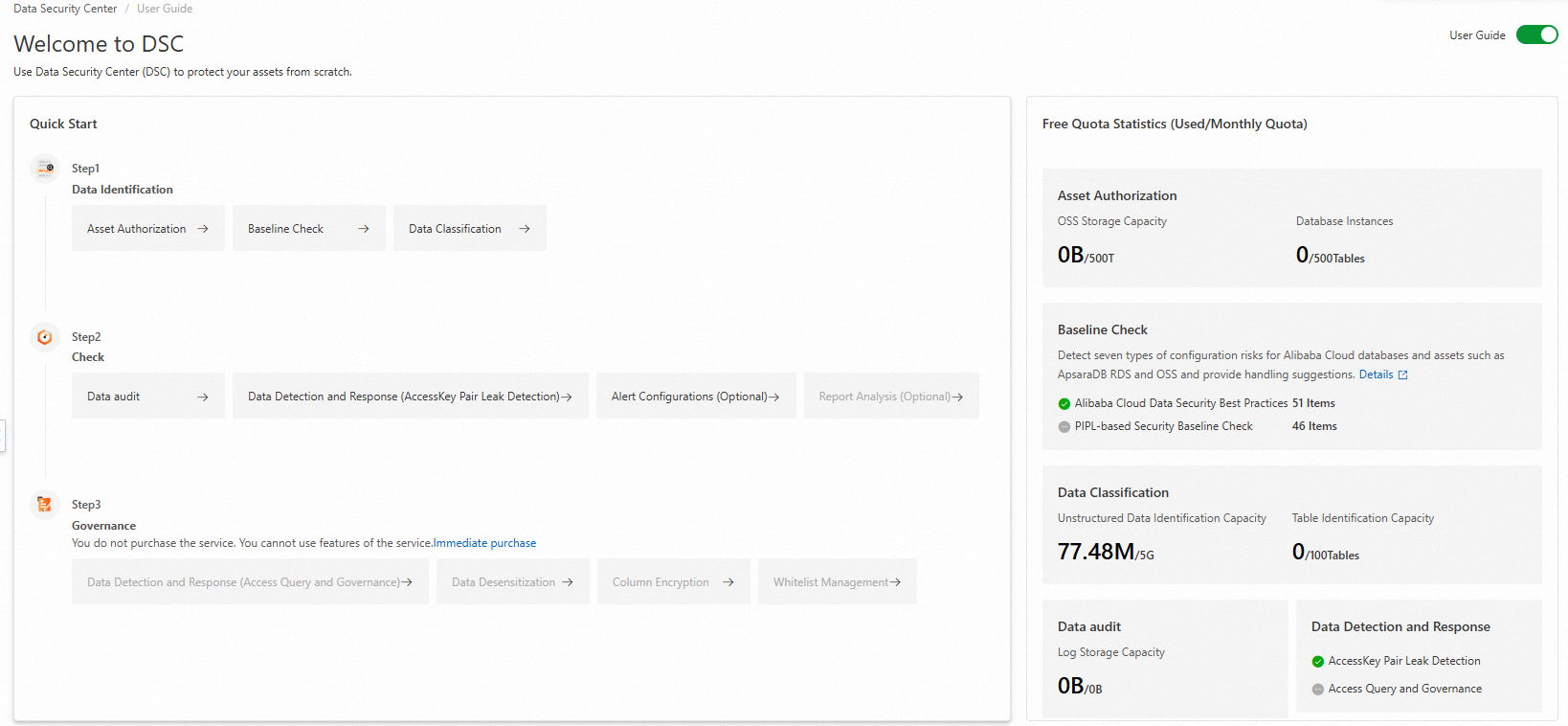Open Alert Configurations (Optional)

696,396
